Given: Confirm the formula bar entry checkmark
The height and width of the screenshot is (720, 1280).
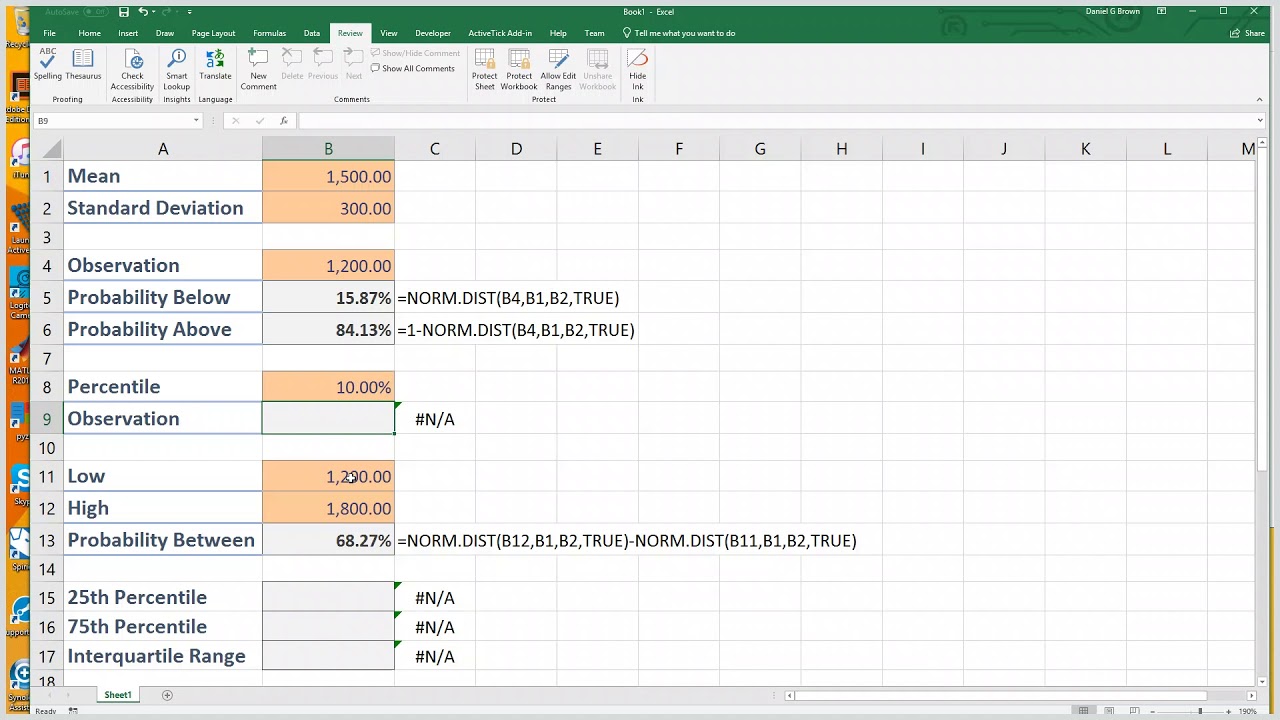Looking at the screenshot, I should click(x=260, y=121).
